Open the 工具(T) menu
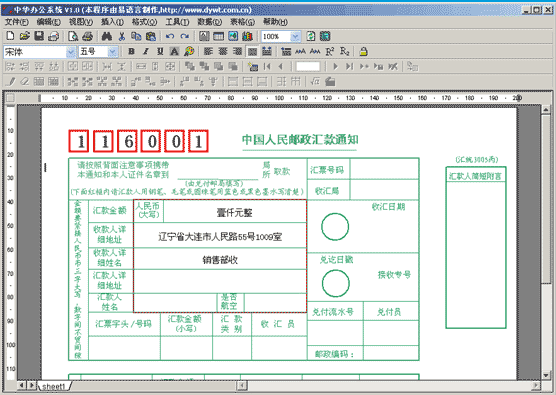 [x=177, y=22]
